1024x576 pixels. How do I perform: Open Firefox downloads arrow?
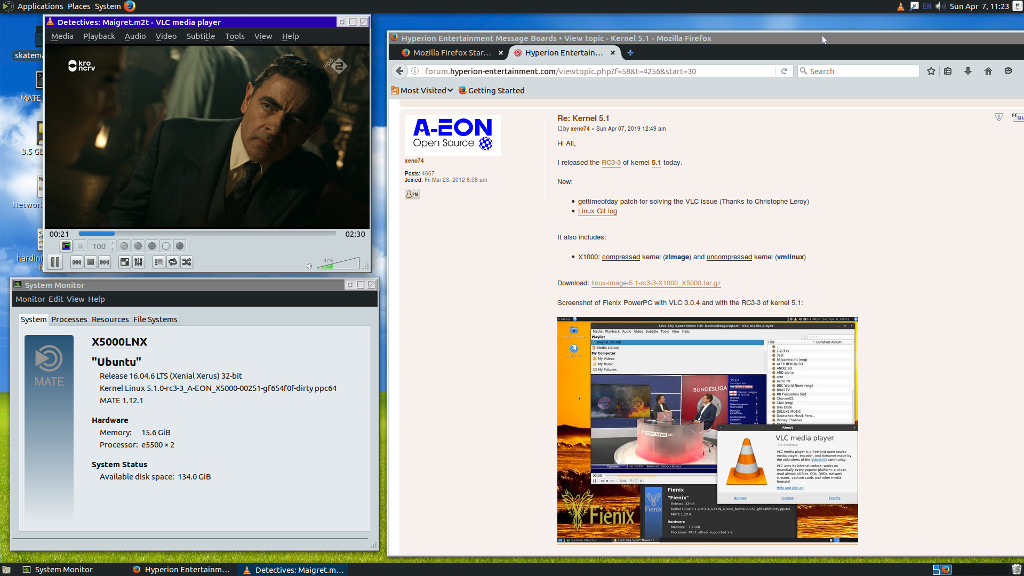click(x=968, y=71)
